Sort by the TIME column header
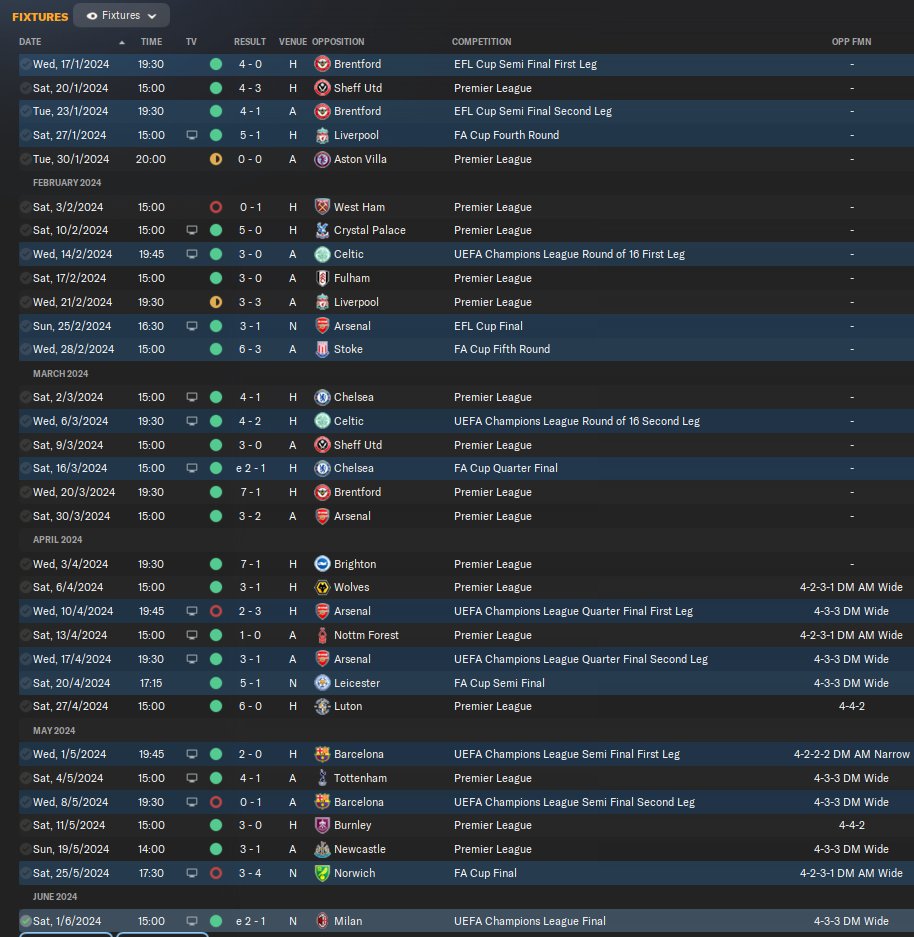This screenshot has width=914, height=937. pyautogui.click(x=151, y=42)
